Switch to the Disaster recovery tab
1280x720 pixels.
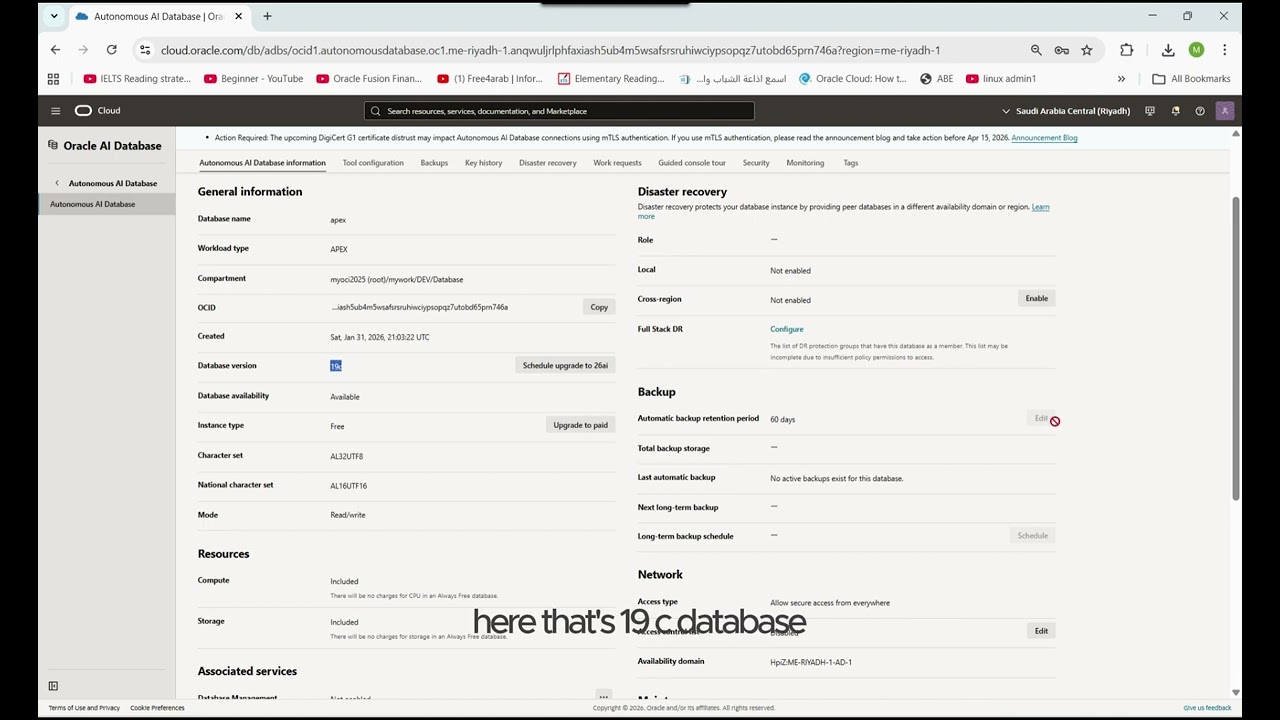(x=547, y=163)
